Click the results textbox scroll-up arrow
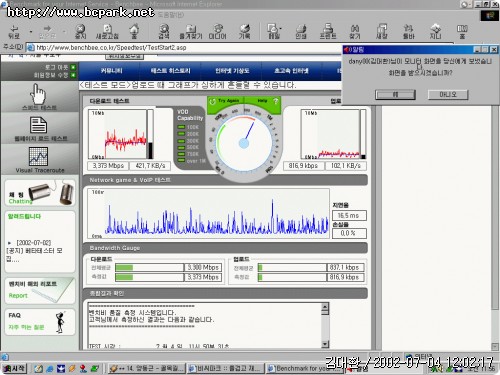500x375 pixels. click(325, 307)
